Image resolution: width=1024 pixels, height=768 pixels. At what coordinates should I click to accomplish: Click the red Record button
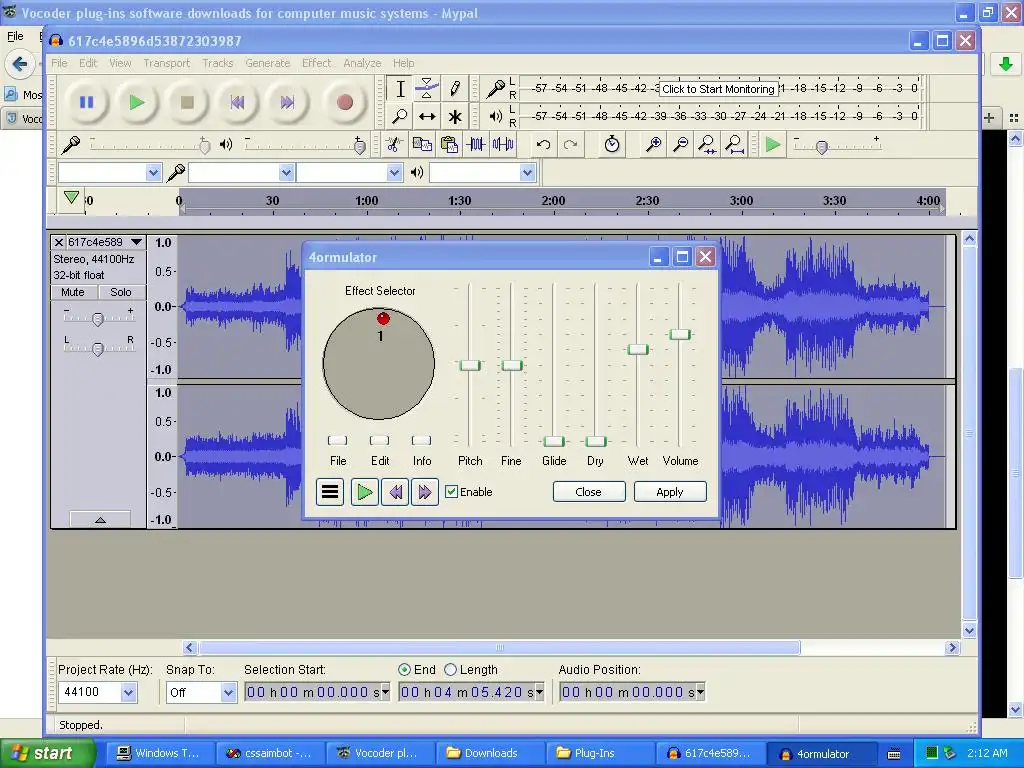point(345,102)
